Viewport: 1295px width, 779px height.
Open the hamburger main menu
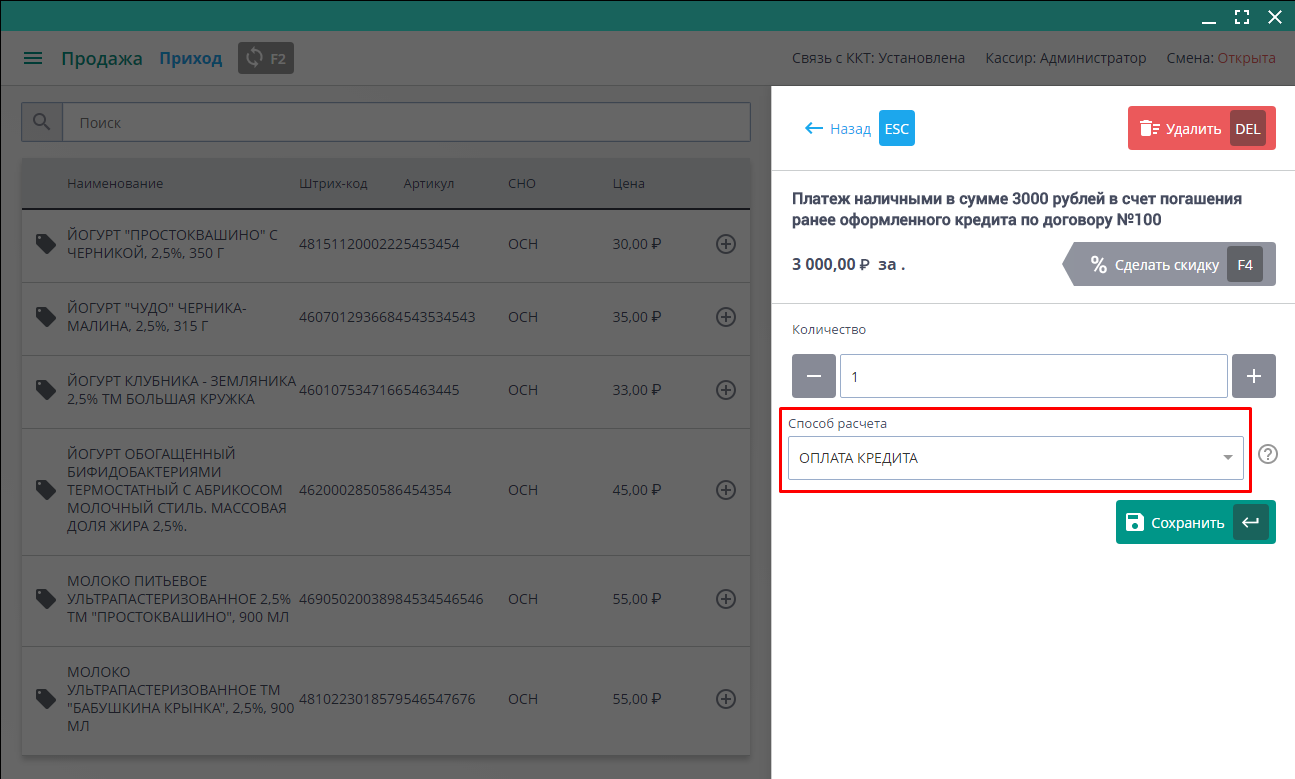pyautogui.click(x=33, y=58)
